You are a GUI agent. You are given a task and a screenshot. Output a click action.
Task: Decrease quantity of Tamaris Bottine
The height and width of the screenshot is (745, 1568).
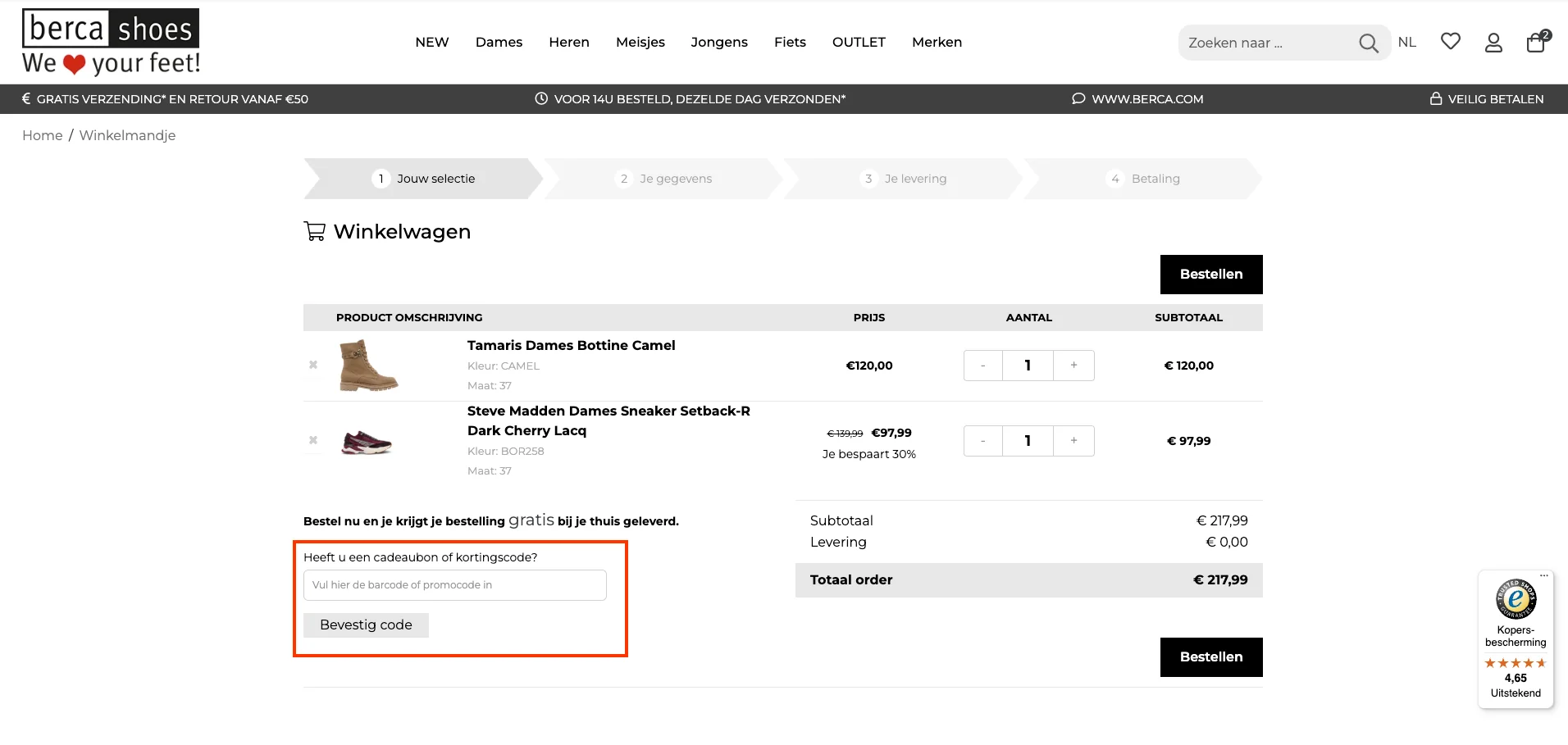coord(982,366)
